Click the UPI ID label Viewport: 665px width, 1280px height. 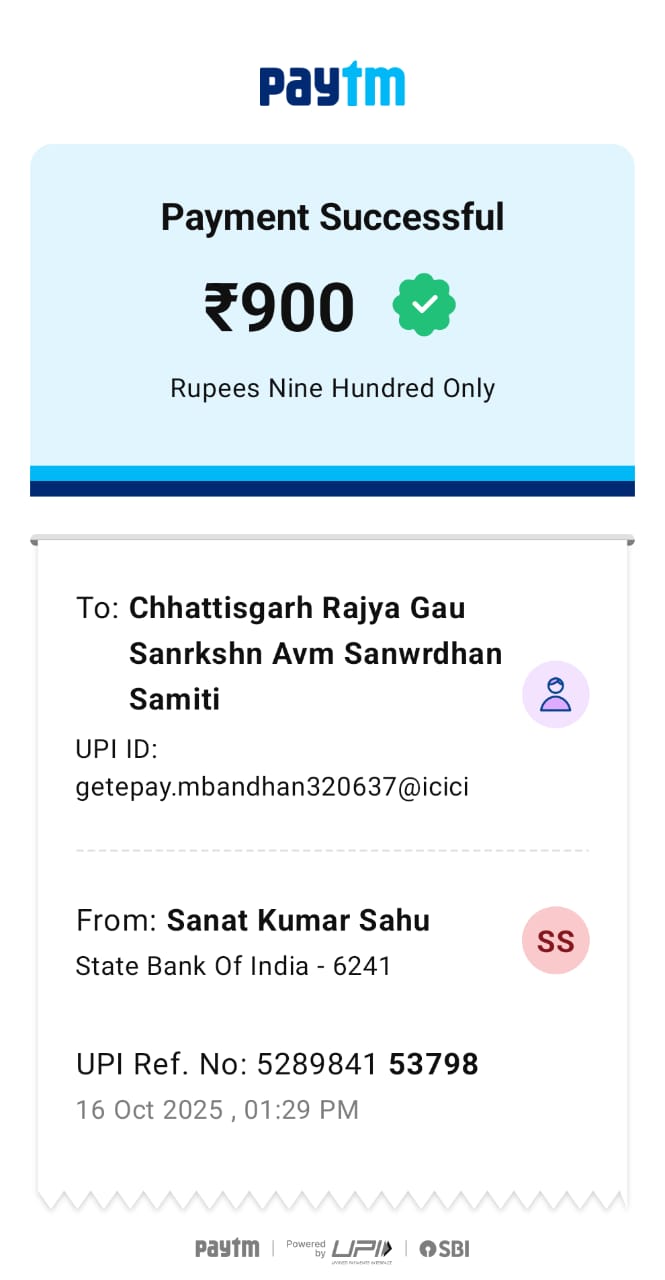(117, 750)
